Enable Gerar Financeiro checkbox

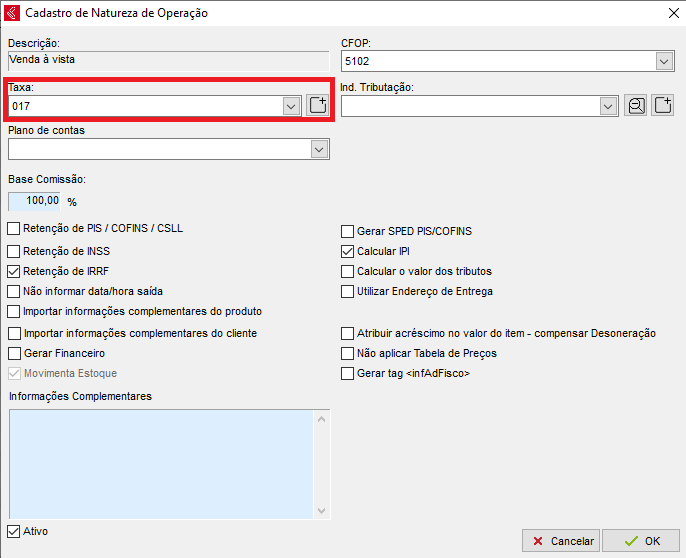[14, 353]
